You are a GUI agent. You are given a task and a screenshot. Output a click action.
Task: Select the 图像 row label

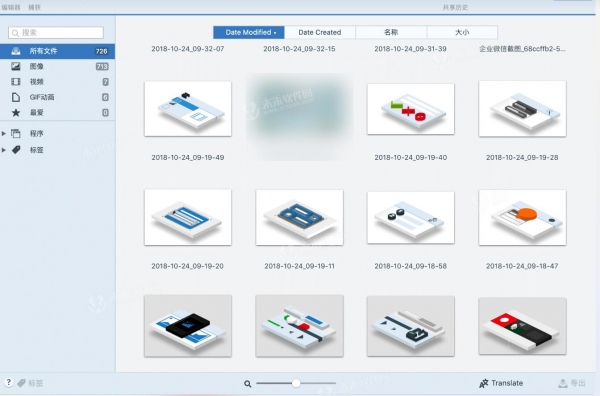point(36,66)
